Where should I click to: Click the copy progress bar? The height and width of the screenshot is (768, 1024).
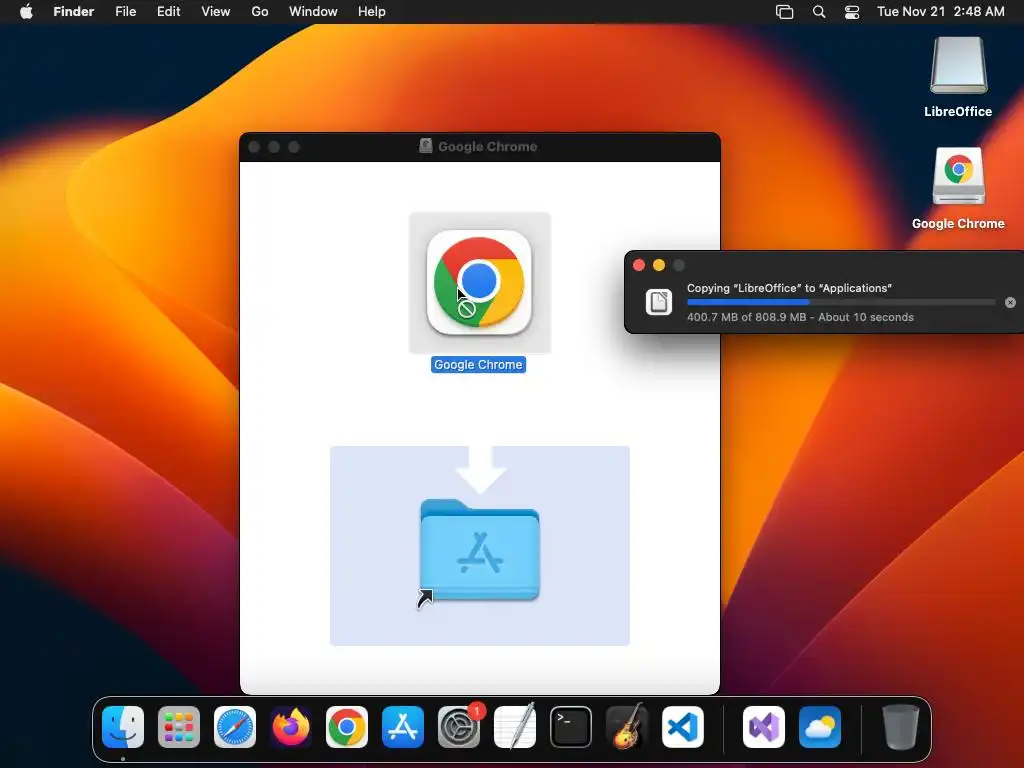pos(841,302)
